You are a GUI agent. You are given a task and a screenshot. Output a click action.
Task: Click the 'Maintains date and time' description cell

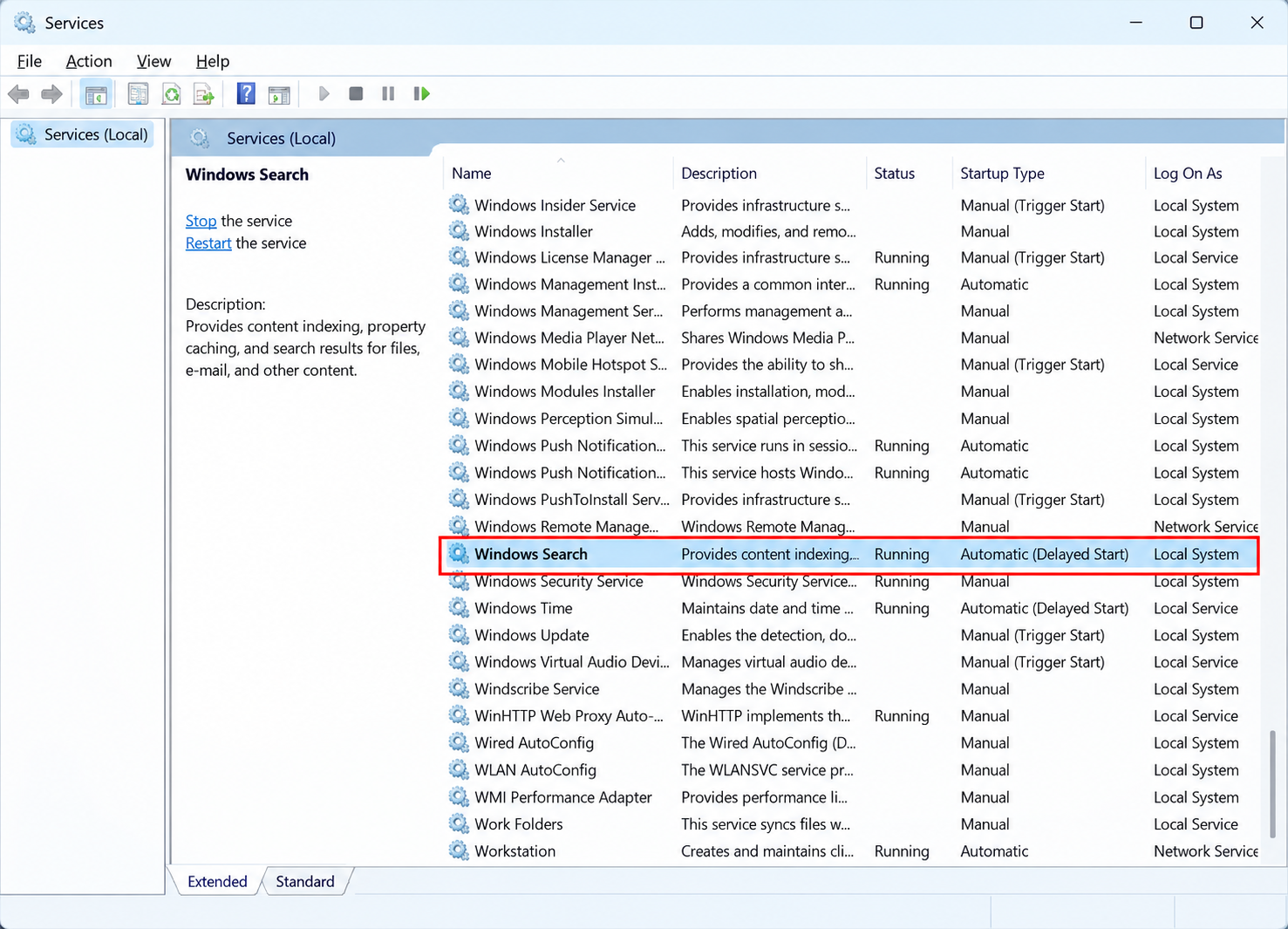767,608
